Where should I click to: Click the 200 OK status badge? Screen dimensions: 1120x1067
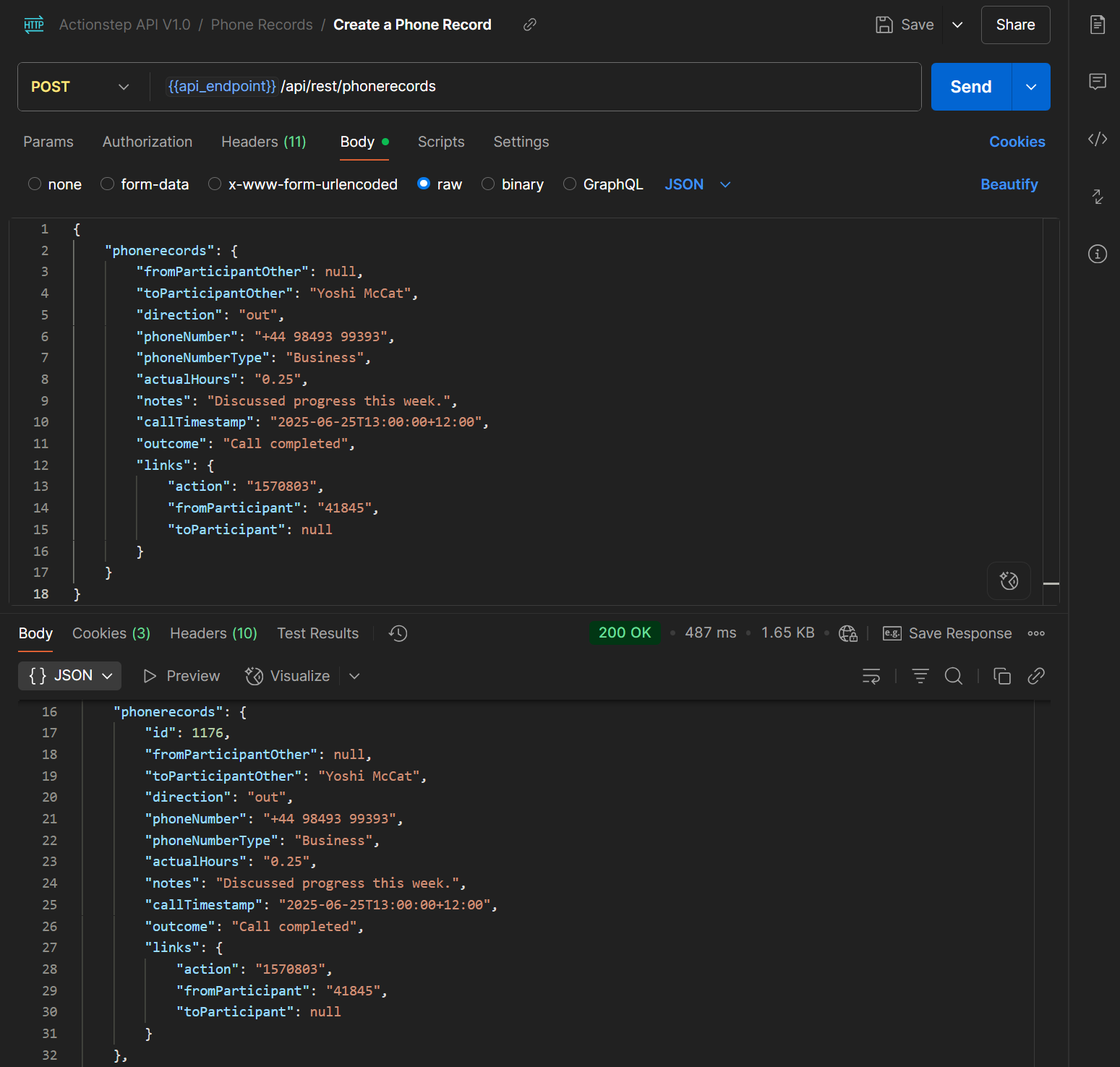tap(625, 633)
